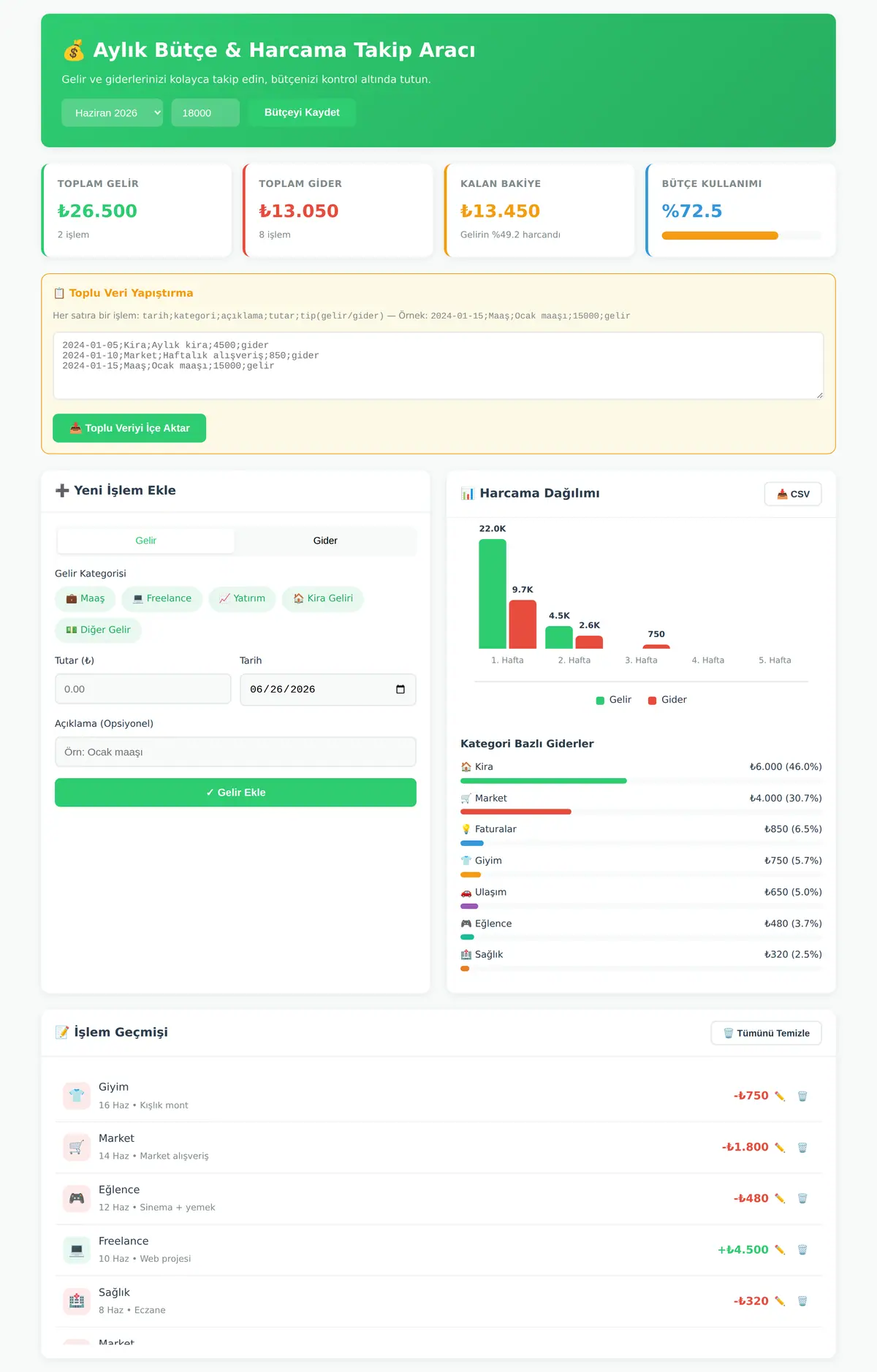877x1372 pixels.
Task: Click the Eğlence gamepad category icon
Action: tap(77, 1198)
